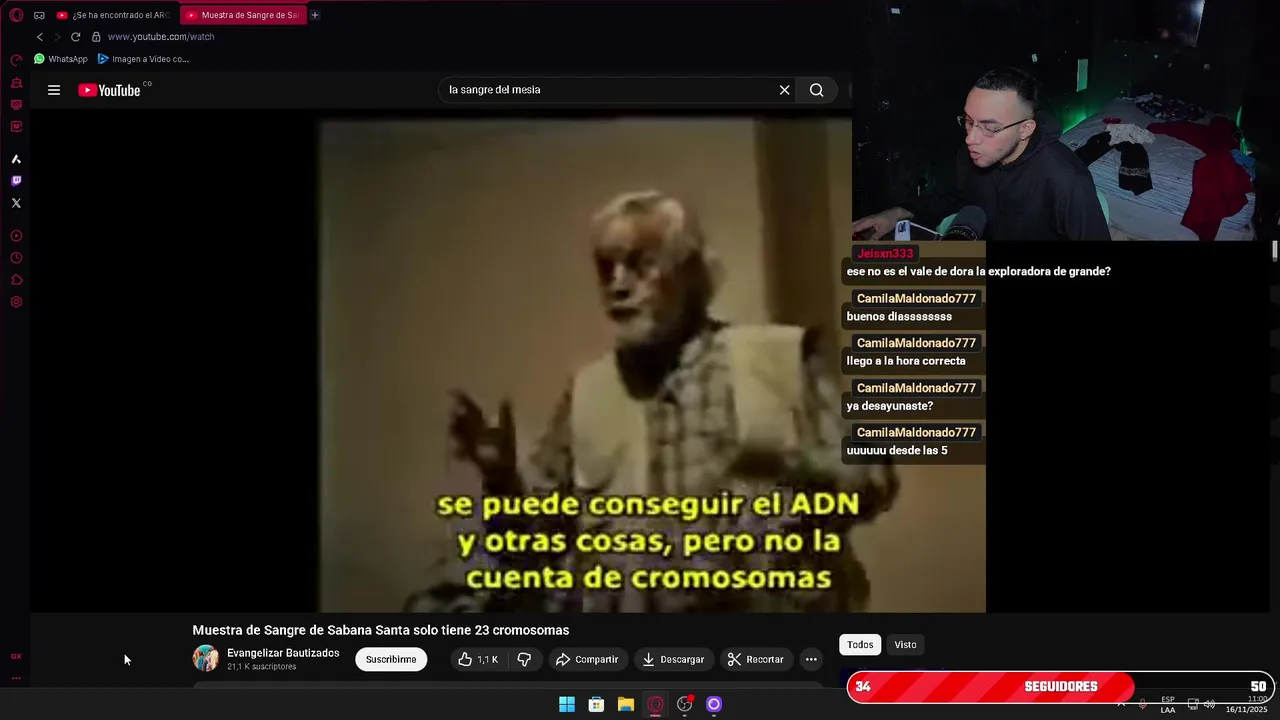The image size is (1280, 720).
Task: Click the chat message 'llego a la hora correcta'
Action: pos(906,361)
